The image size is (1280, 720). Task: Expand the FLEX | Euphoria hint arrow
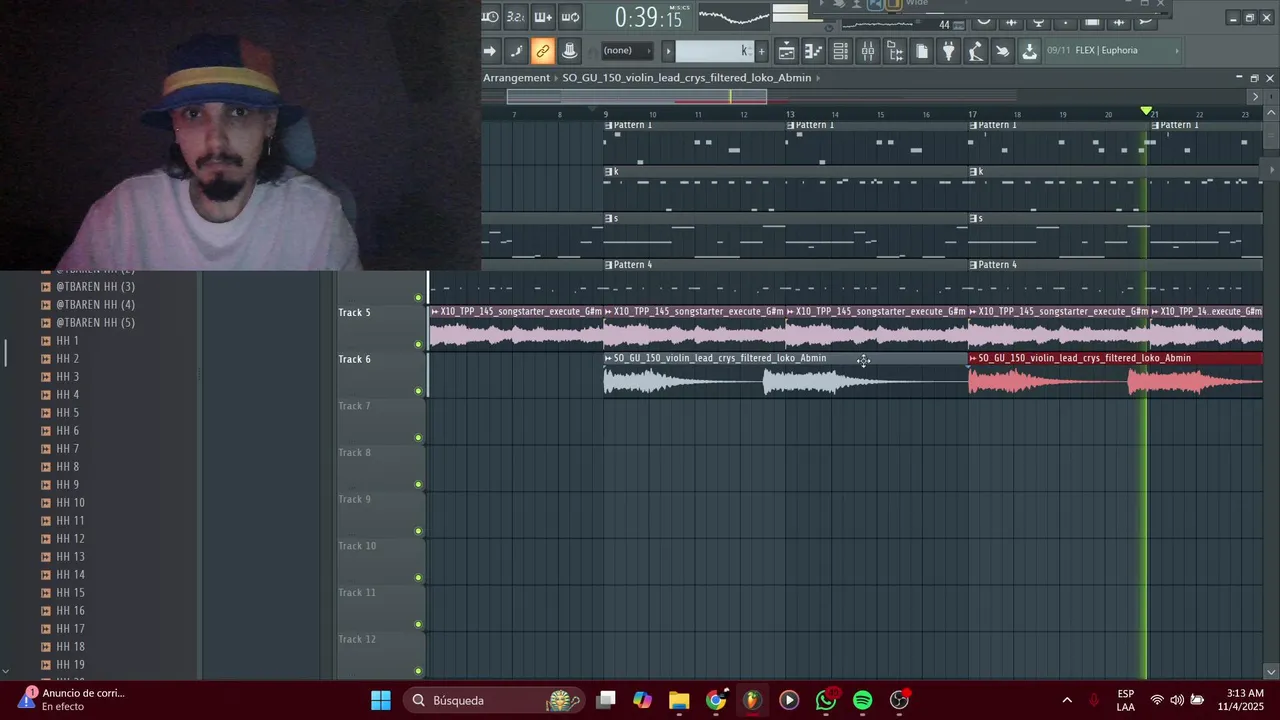coord(1176,51)
